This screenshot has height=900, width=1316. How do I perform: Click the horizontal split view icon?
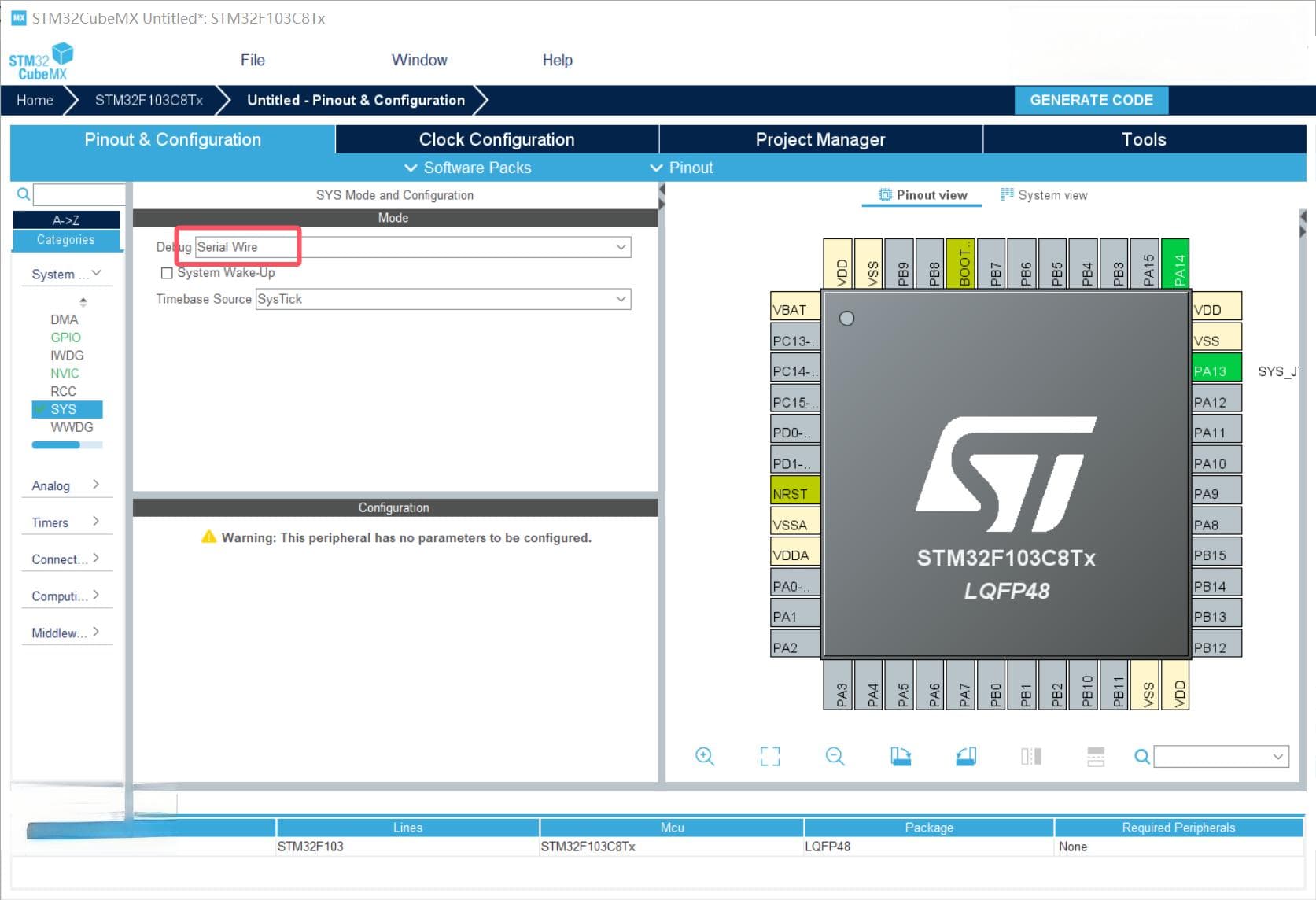coord(1096,756)
